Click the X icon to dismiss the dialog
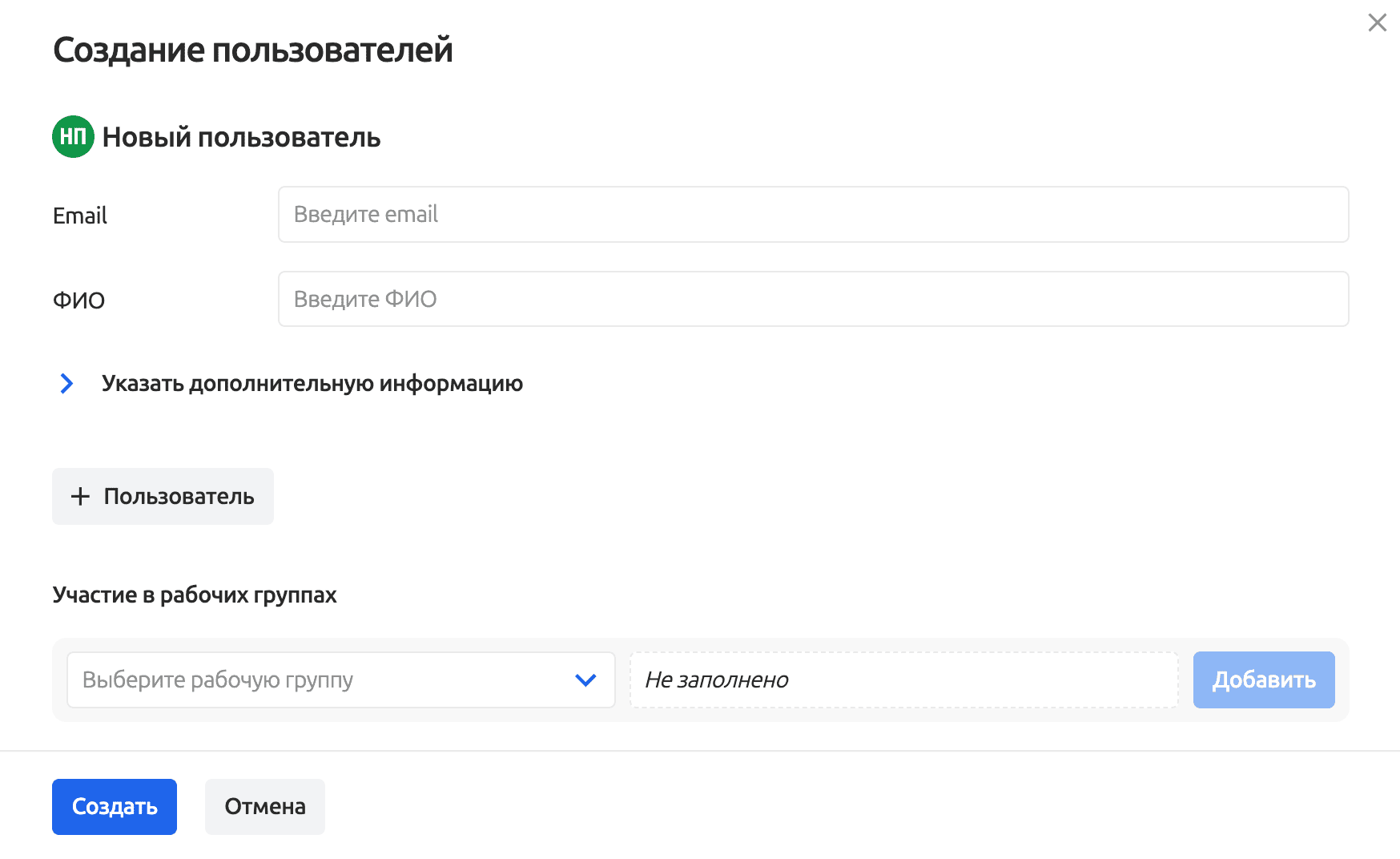 1377,23
